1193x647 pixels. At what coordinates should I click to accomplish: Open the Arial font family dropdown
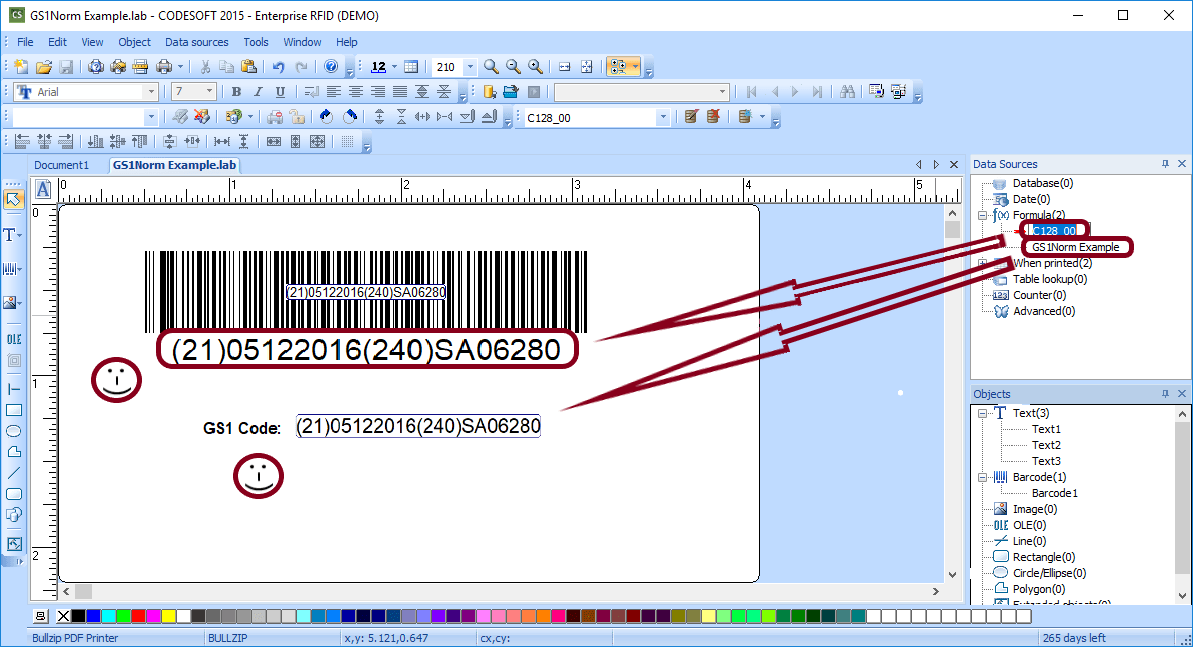pyautogui.click(x=152, y=91)
